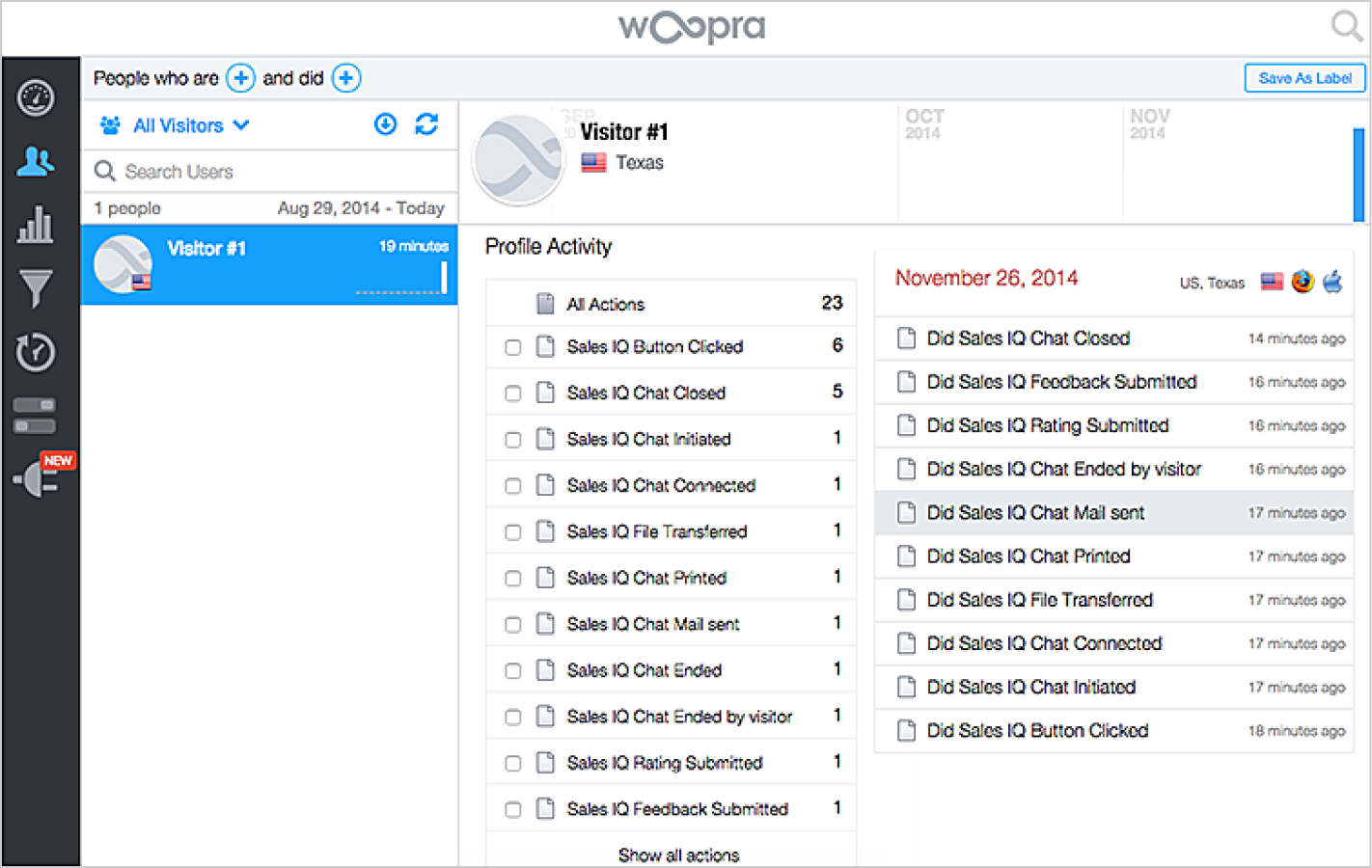Viewport: 1372px width, 868px height.
Task: Tick the Sales IQ File Transferred checkbox
Action: pos(513,532)
